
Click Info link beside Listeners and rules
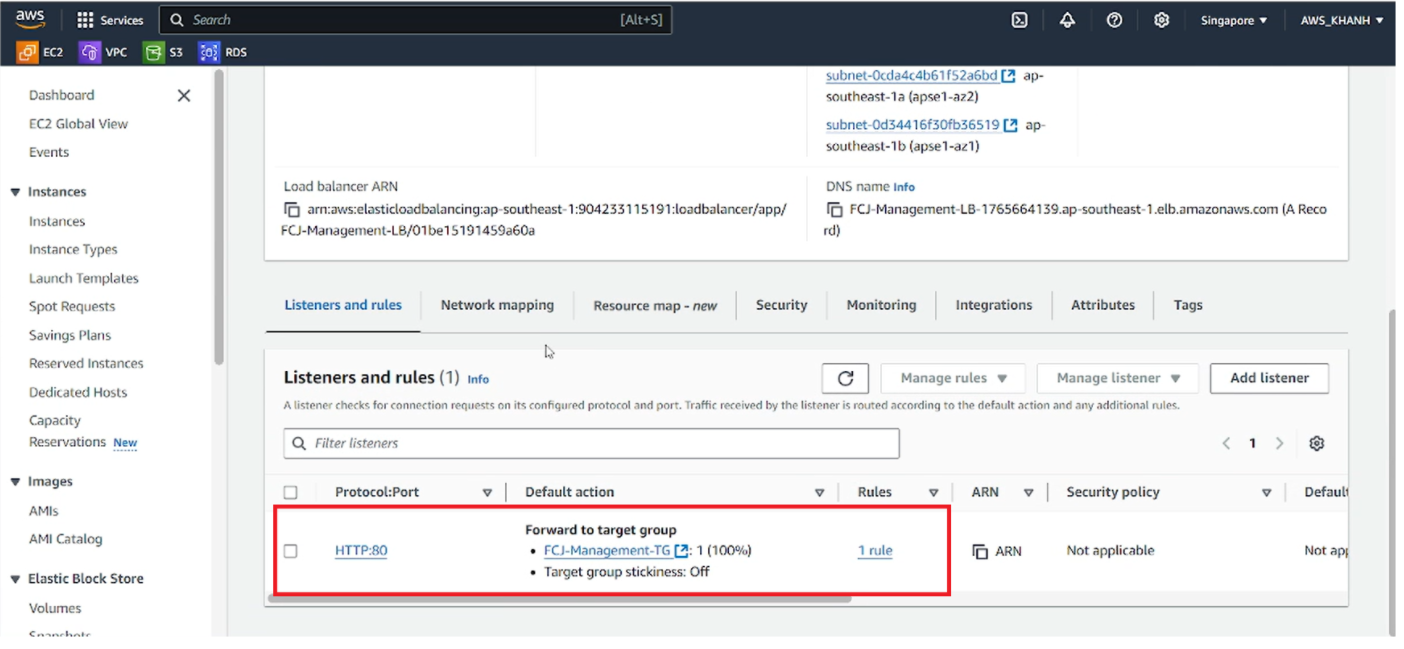pyautogui.click(x=478, y=380)
